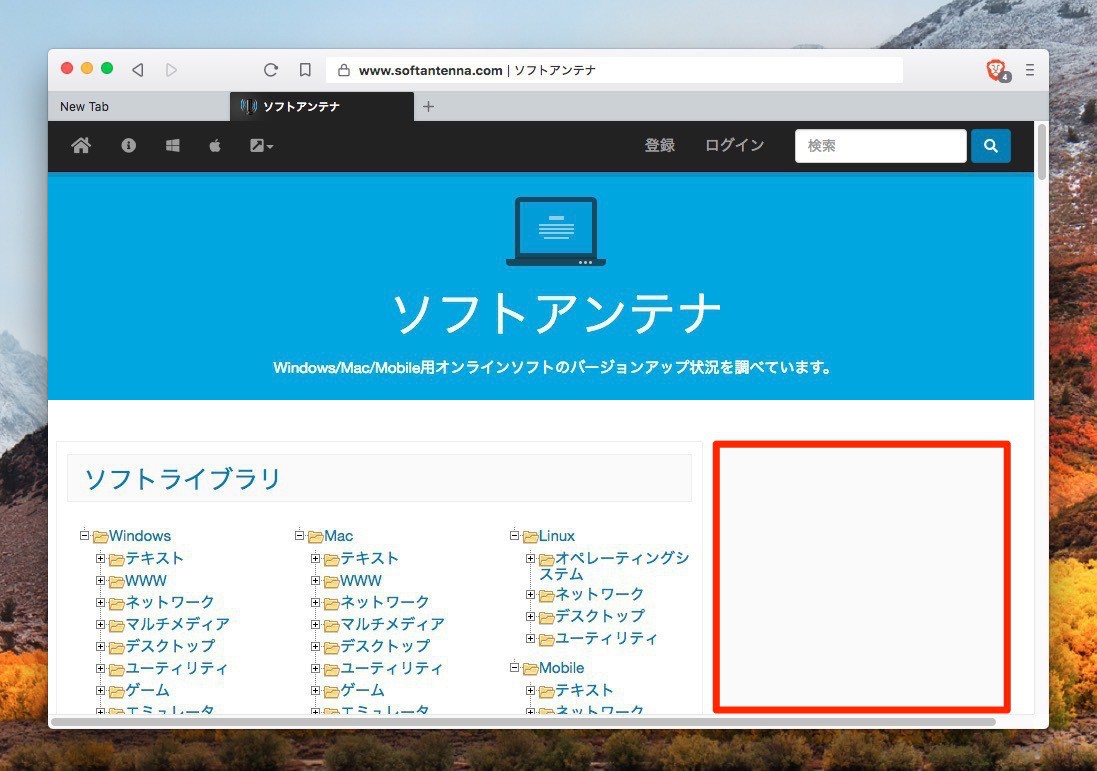
Task: Open デスクトップ under Windows
Action: click(170, 646)
